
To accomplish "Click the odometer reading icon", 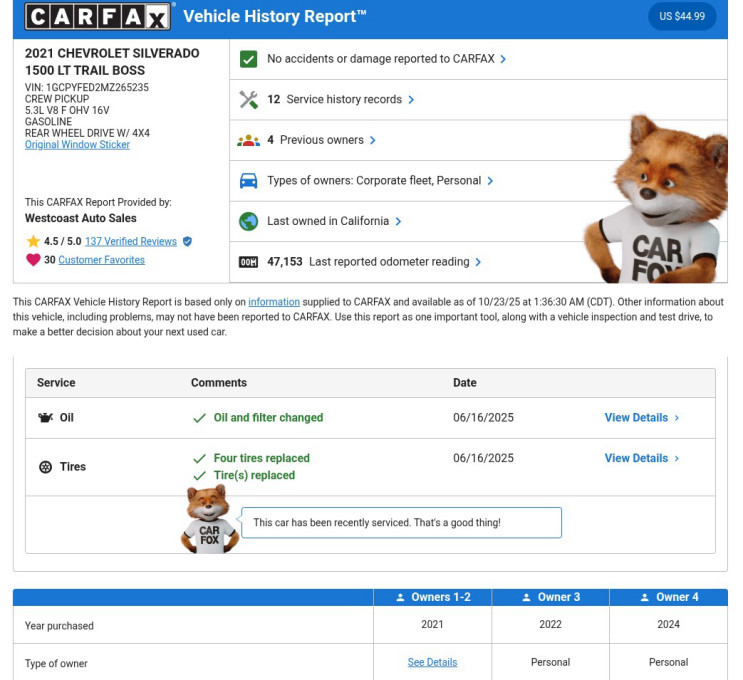I will pos(249,262).
